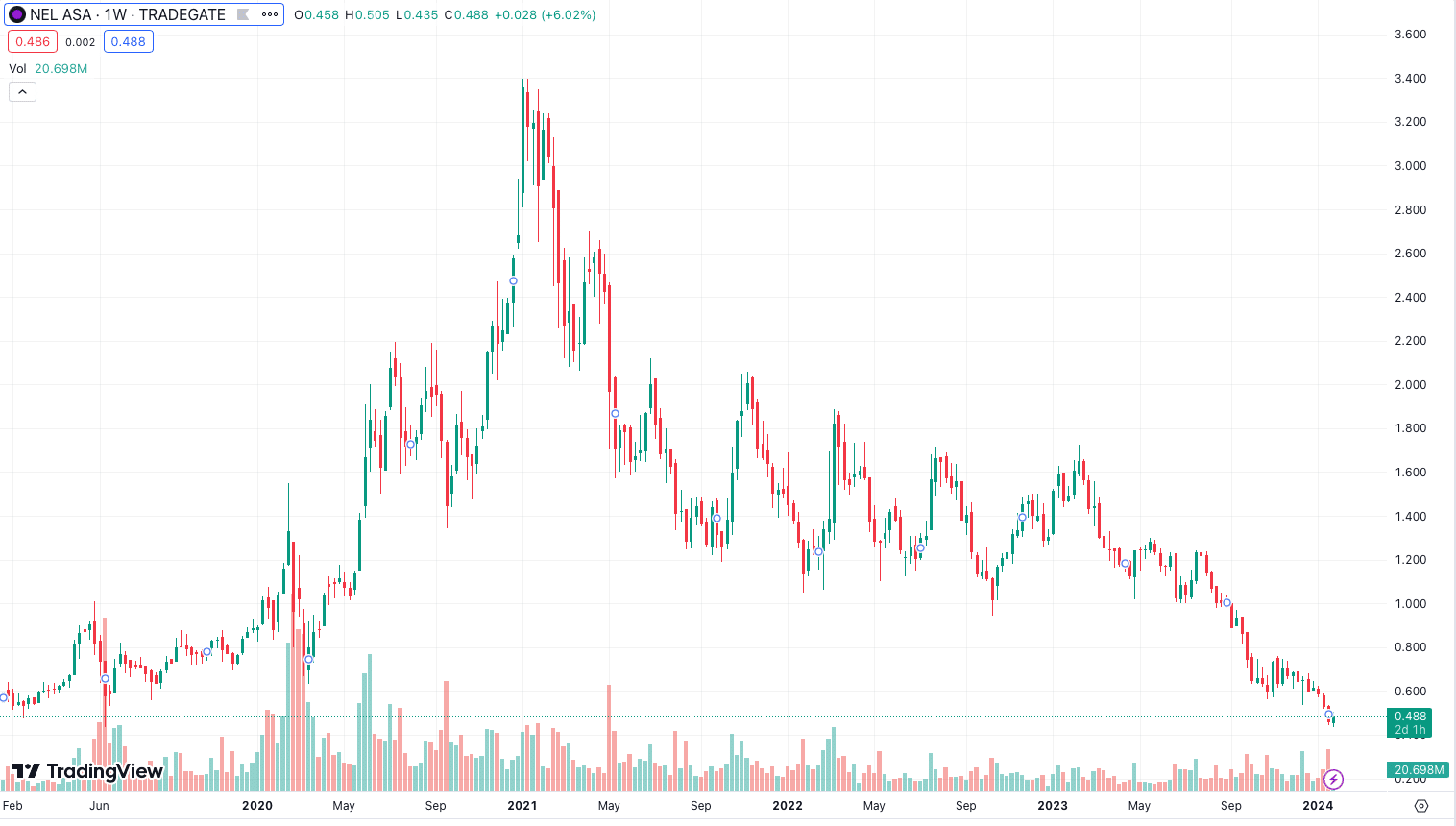Viewport: 1456px width, 826px height.
Task: Open chart settings via the hexagon gear icon
Action: pyautogui.click(x=1422, y=806)
